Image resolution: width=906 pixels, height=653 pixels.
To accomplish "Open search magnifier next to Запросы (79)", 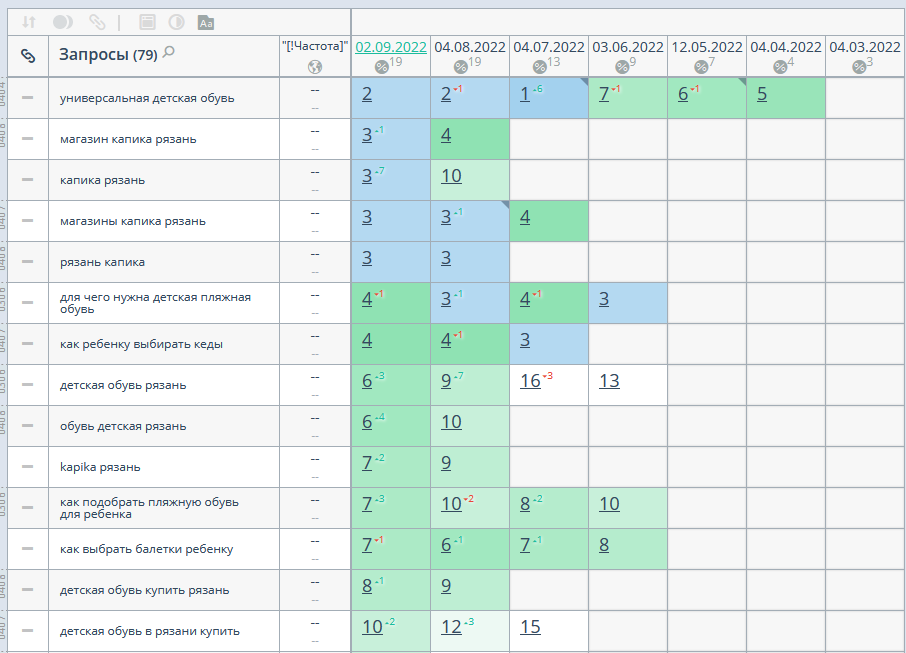I will 168,52.
